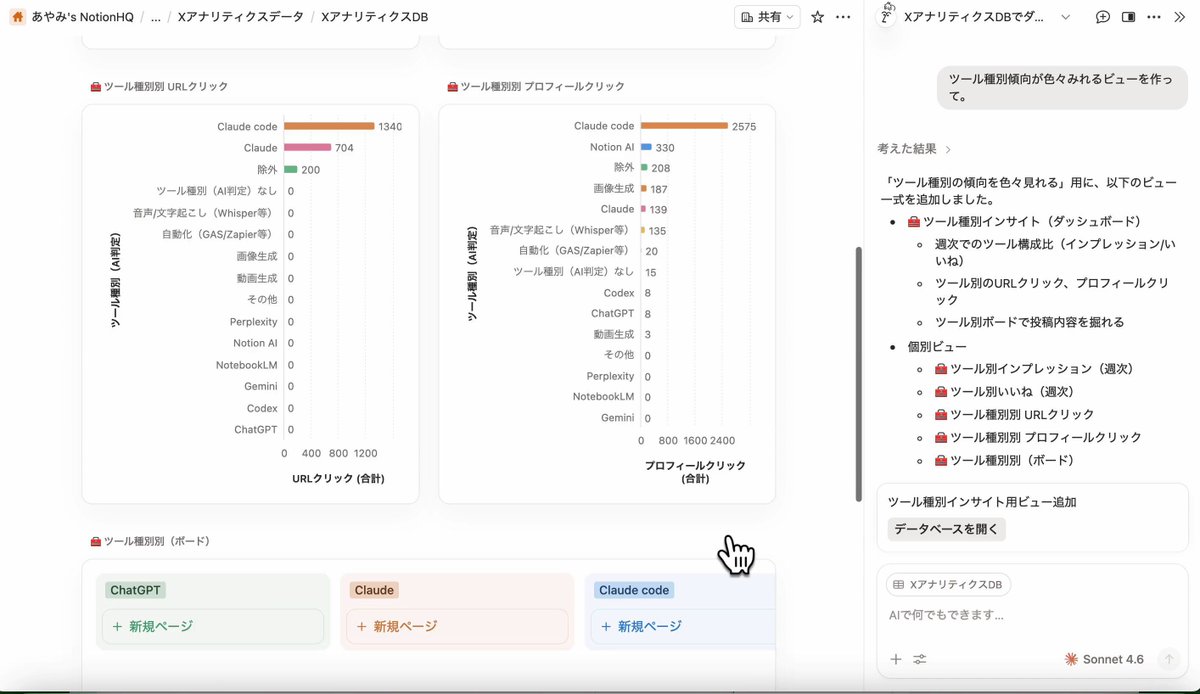Click 画像生成 bar showing 187

pyautogui.click(x=644, y=188)
